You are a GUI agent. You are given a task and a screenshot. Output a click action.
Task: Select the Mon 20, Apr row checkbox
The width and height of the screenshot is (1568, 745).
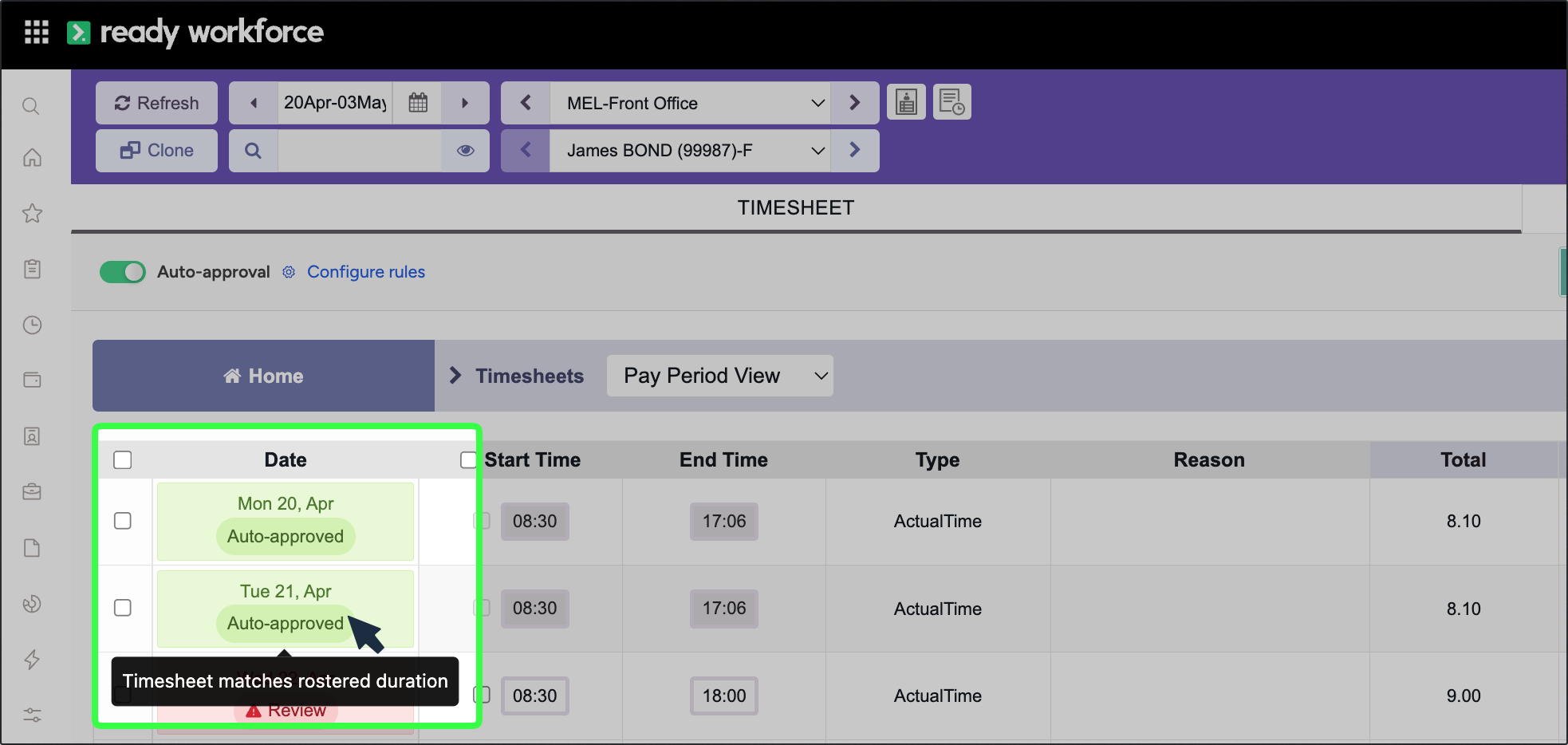[123, 521]
